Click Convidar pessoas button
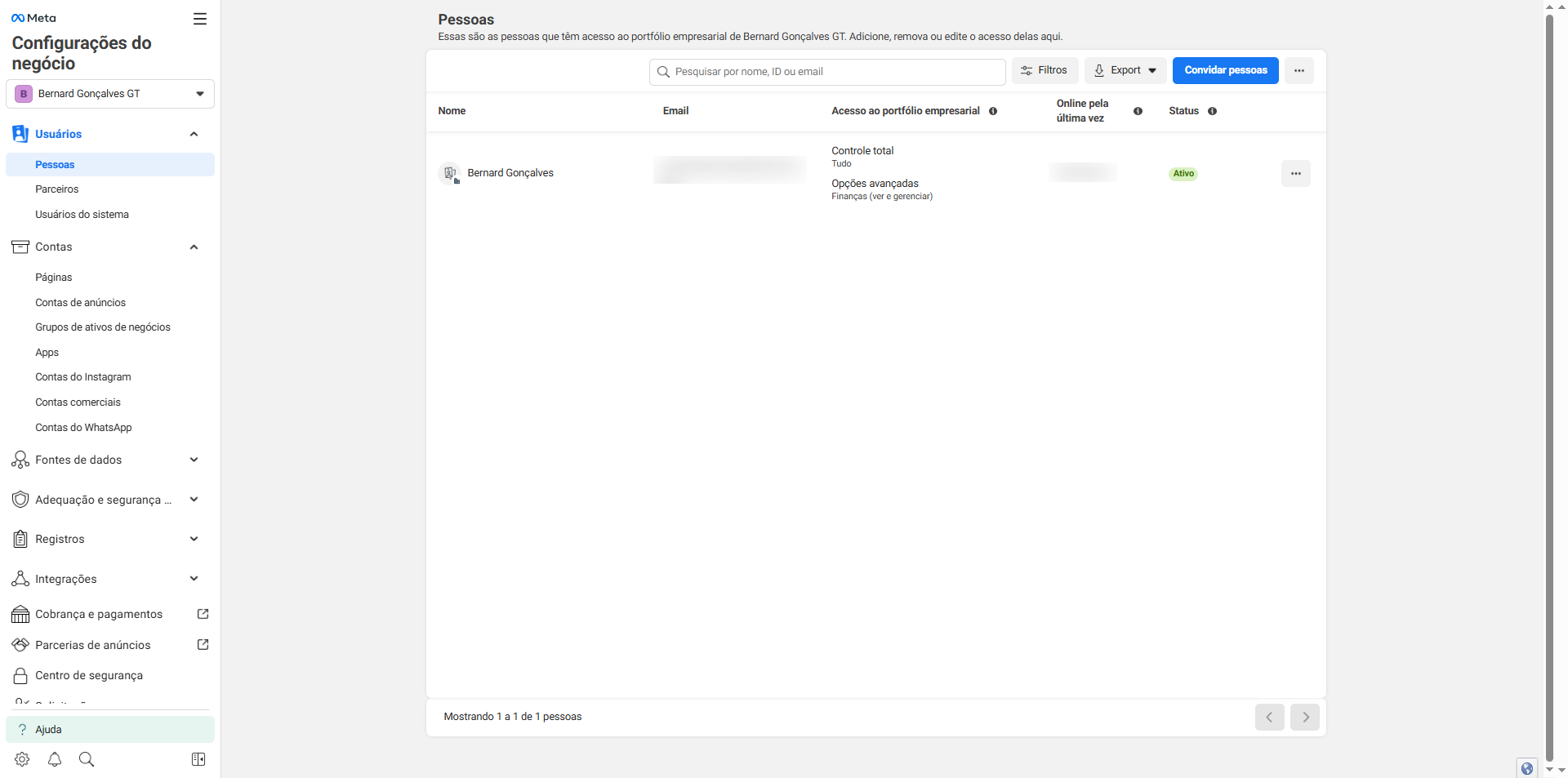The image size is (1568, 778). (x=1225, y=70)
